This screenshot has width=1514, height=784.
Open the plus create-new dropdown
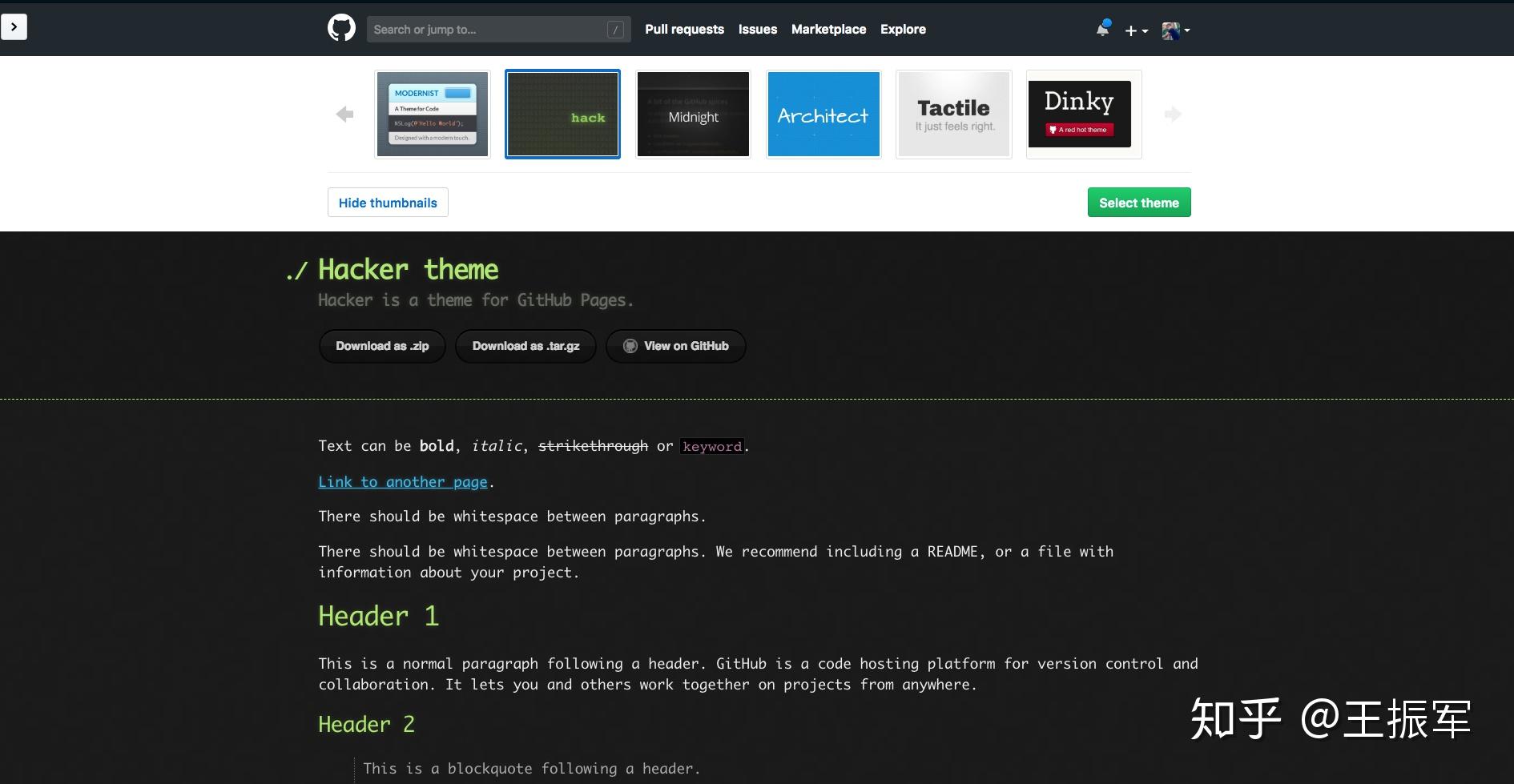pyautogui.click(x=1136, y=30)
